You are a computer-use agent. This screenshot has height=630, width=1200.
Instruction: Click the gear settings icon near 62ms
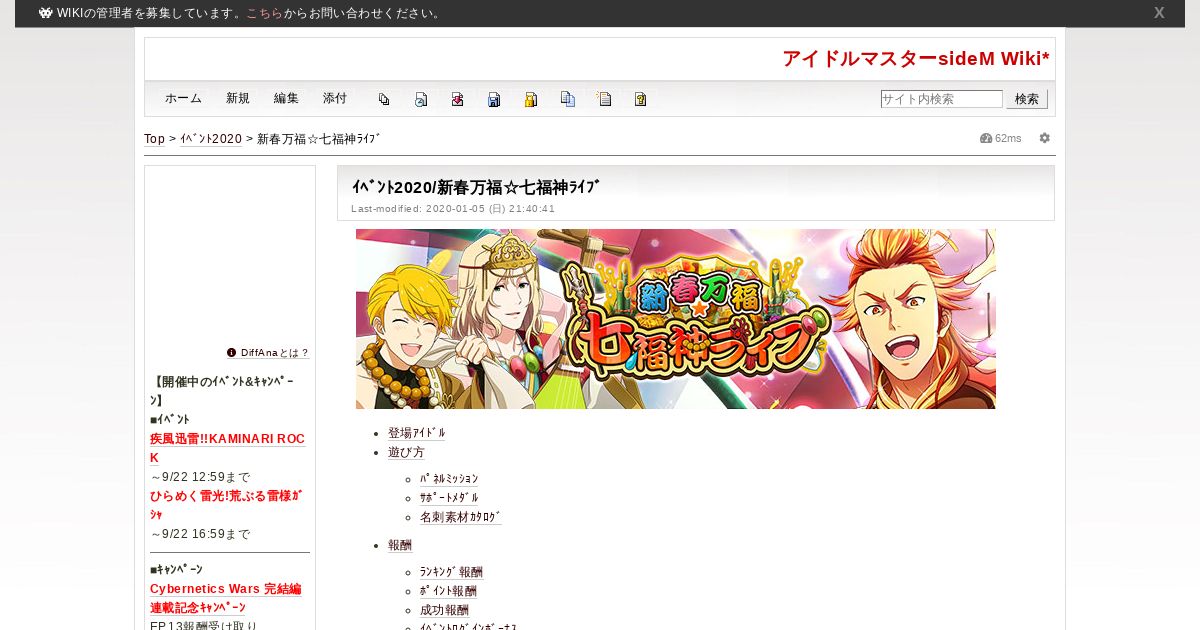tap(1045, 138)
